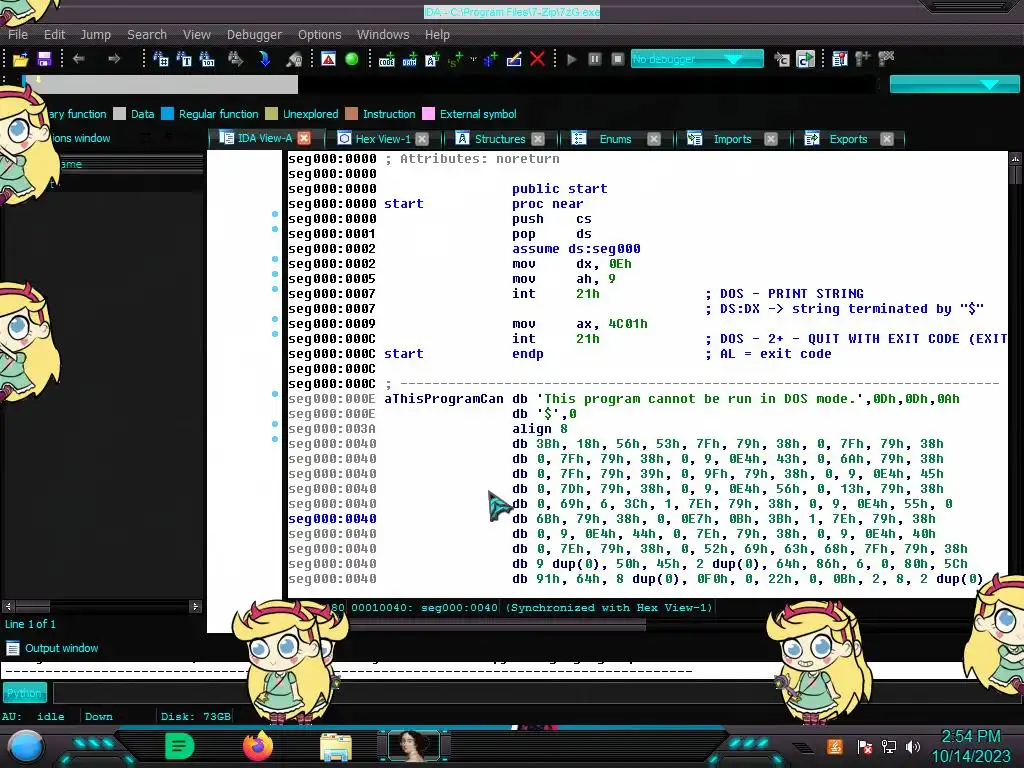Close the Enums tab

(654, 138)
